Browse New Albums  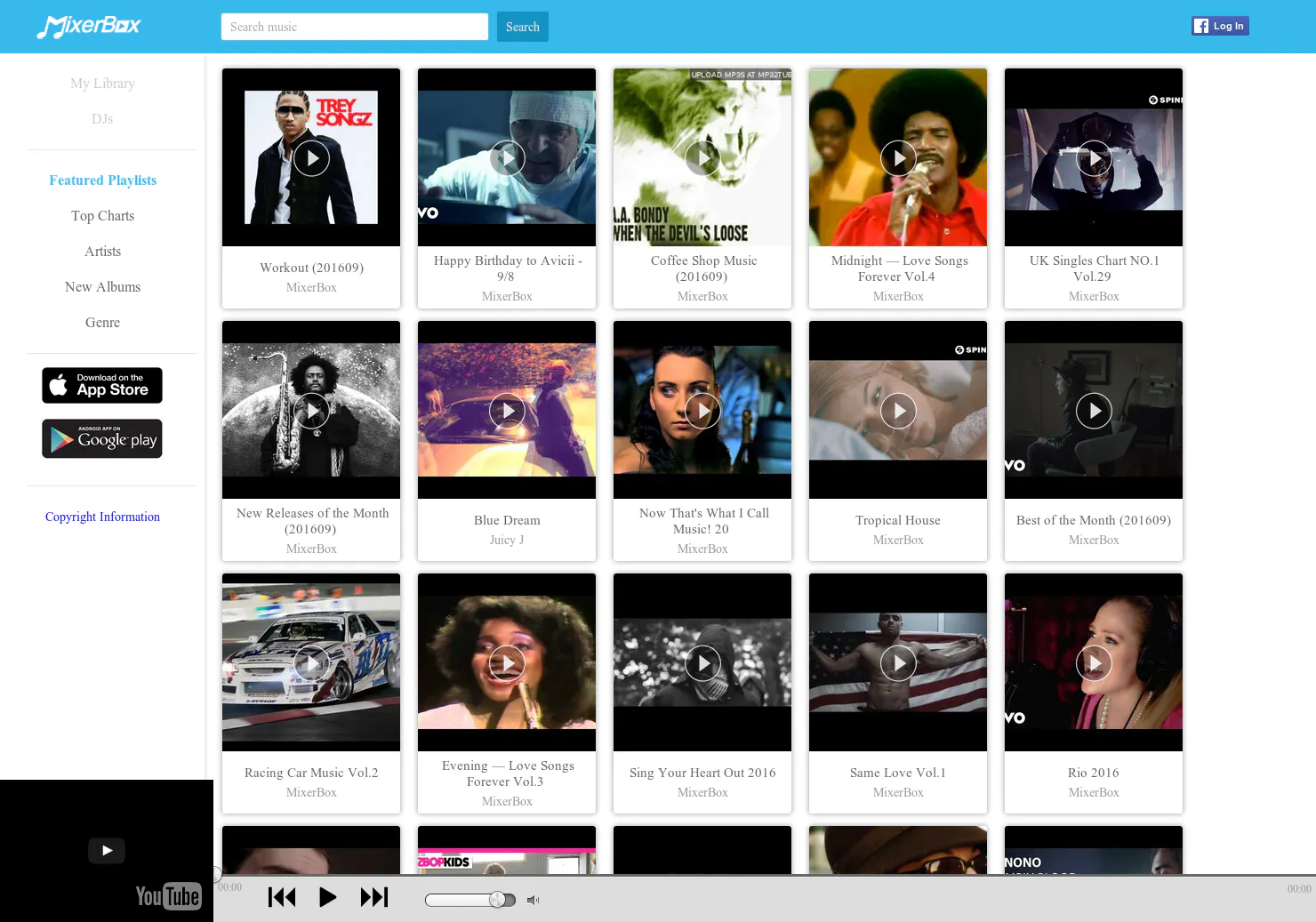coord(102,287)
